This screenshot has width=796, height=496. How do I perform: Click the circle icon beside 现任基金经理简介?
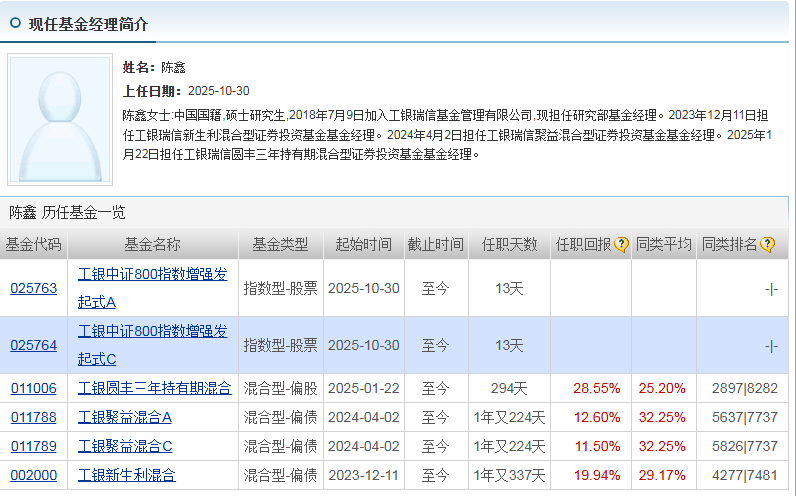(x=15, y=23)
